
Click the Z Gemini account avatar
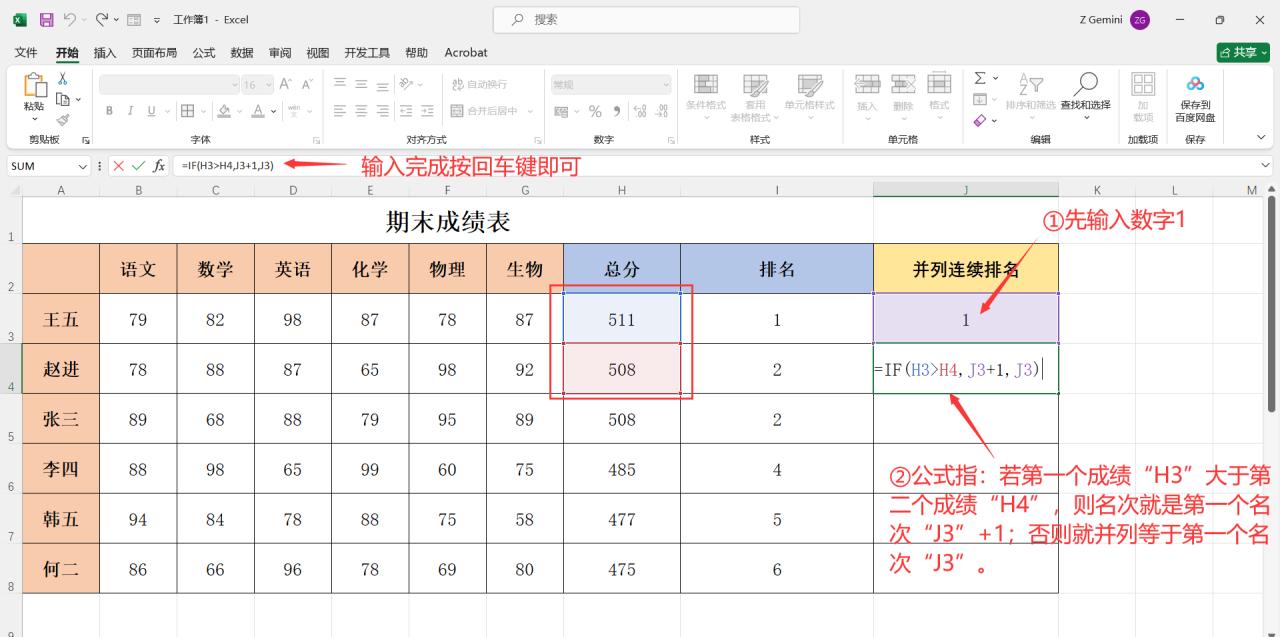tap(1140, 20)
